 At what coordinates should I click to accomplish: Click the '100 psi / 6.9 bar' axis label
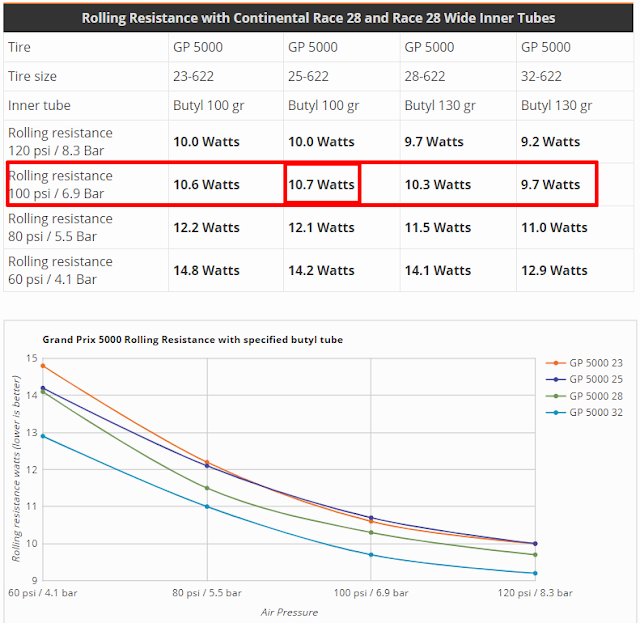[x=371, y=593]
